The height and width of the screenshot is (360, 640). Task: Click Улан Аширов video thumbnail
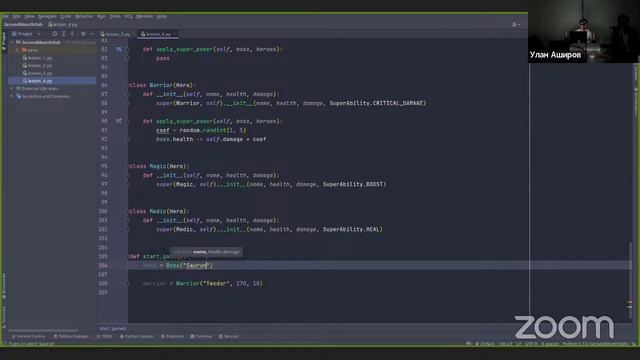(x=584, y=31)
